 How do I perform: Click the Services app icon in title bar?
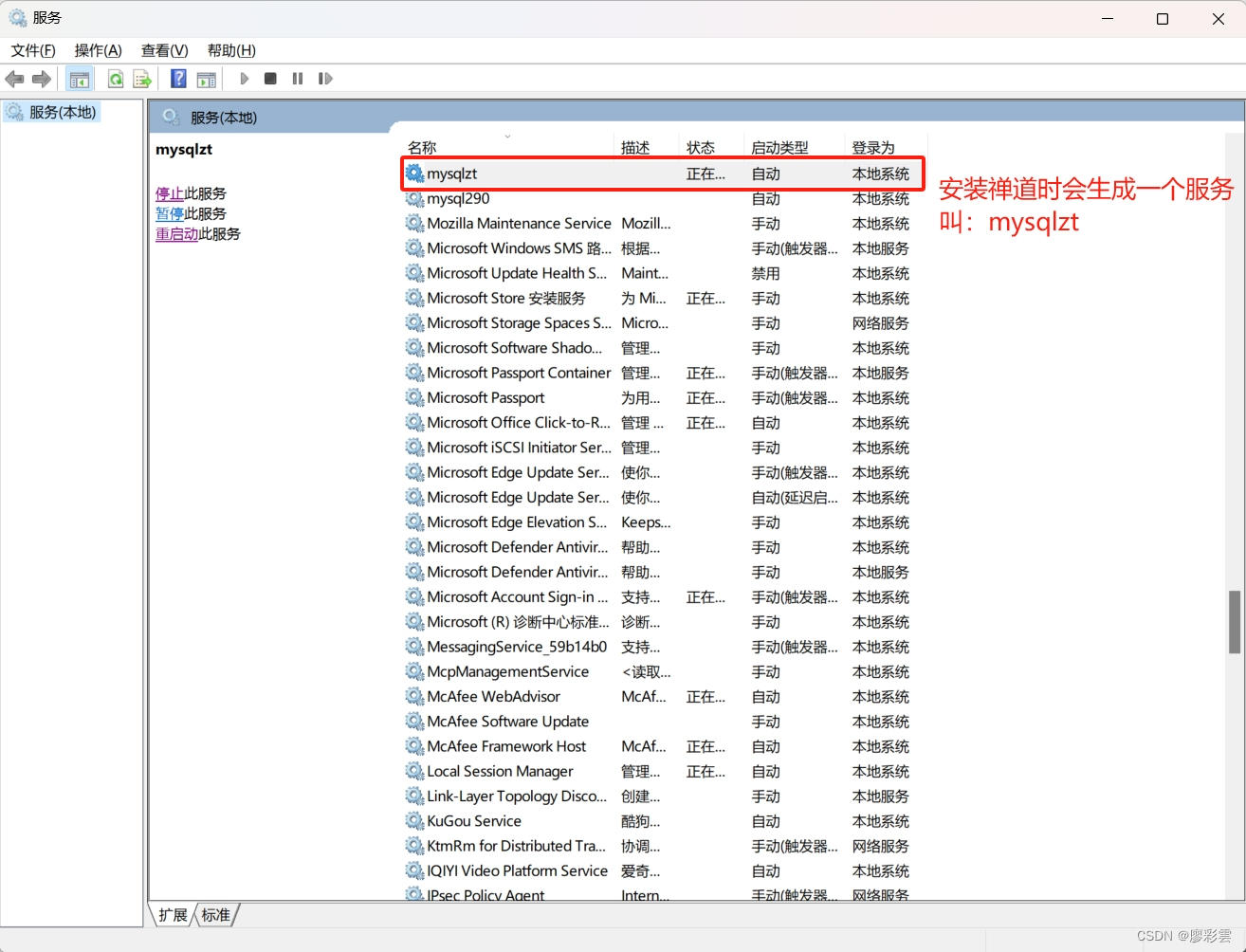[x=17, y=17]
